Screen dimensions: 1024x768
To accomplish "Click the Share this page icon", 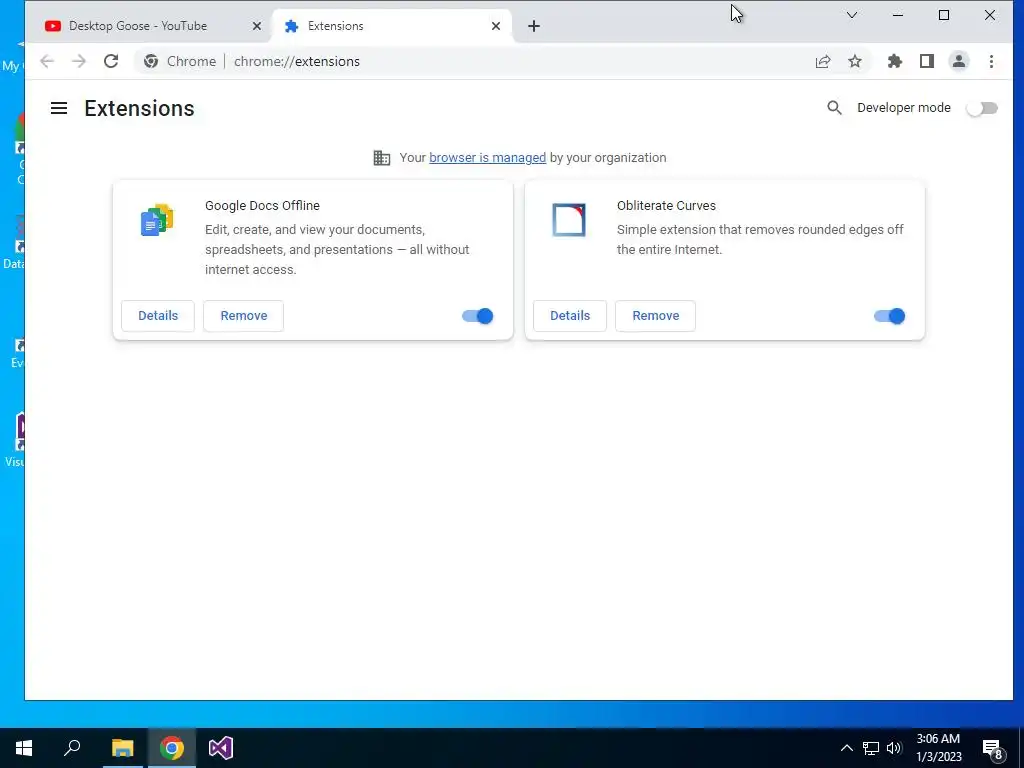I will click(823, 61).
